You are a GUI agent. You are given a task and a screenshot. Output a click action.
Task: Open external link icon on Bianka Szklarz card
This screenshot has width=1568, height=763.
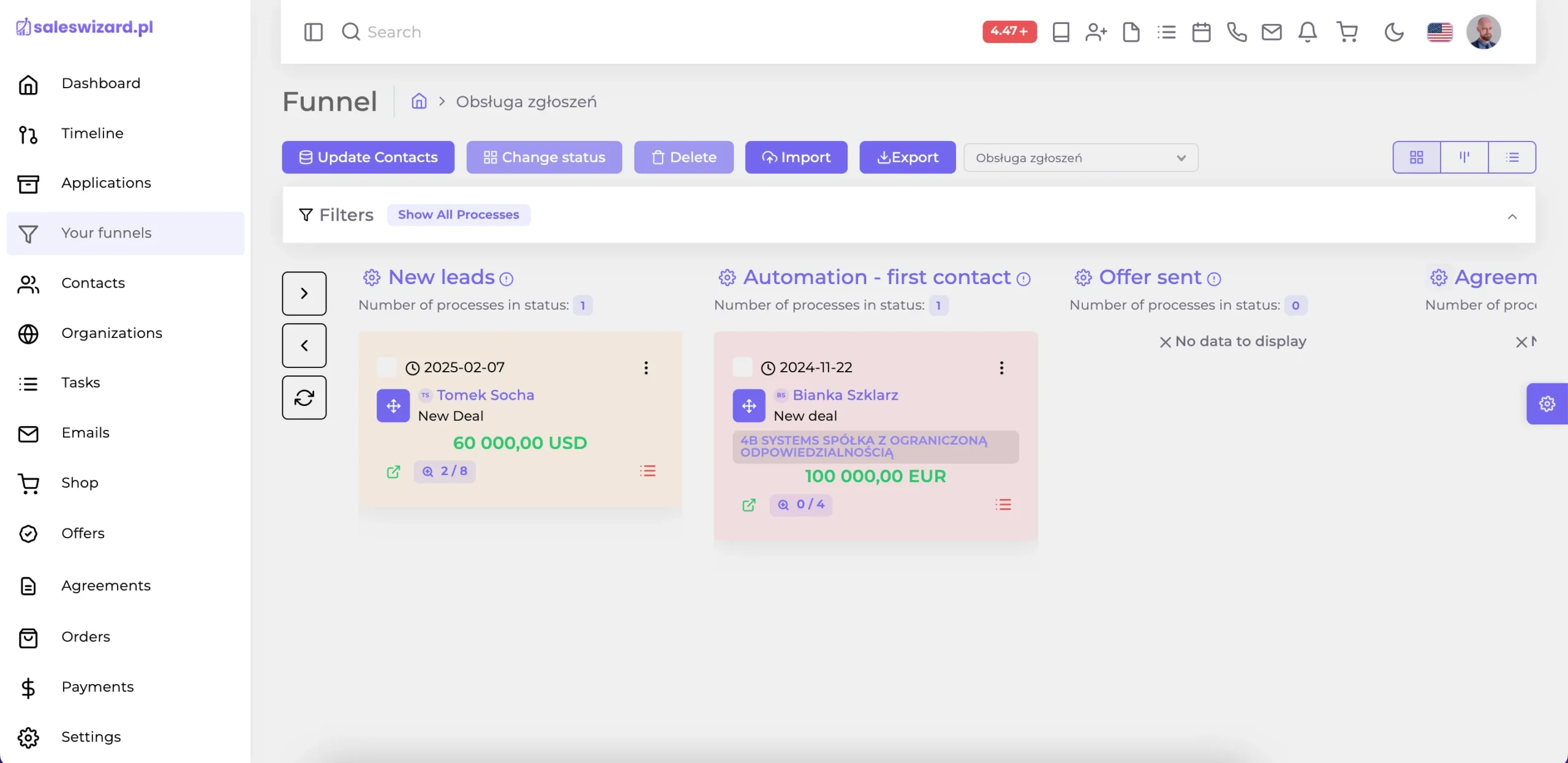[x=748, y=505]
